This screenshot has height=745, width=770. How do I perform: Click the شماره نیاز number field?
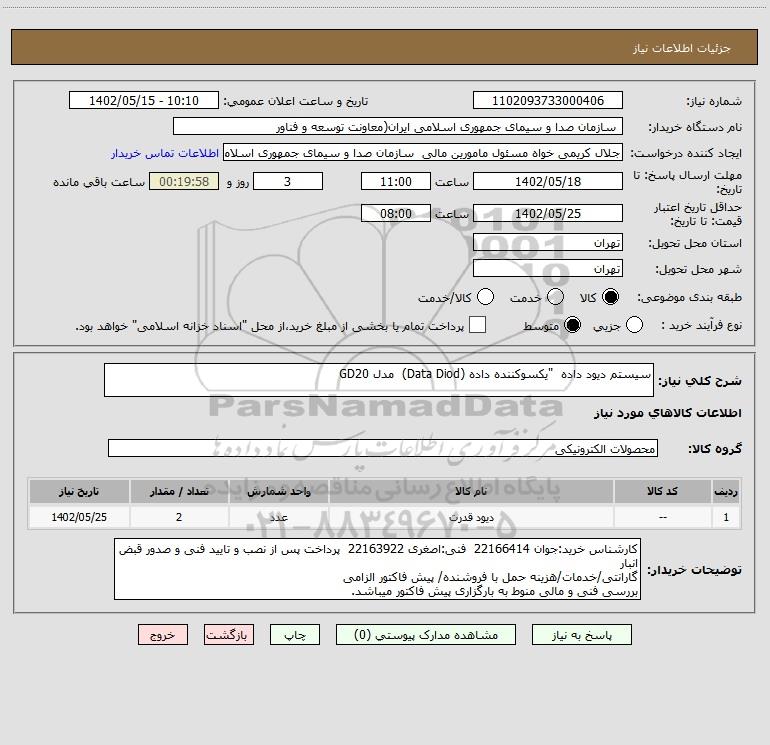(x=548, y=100)
